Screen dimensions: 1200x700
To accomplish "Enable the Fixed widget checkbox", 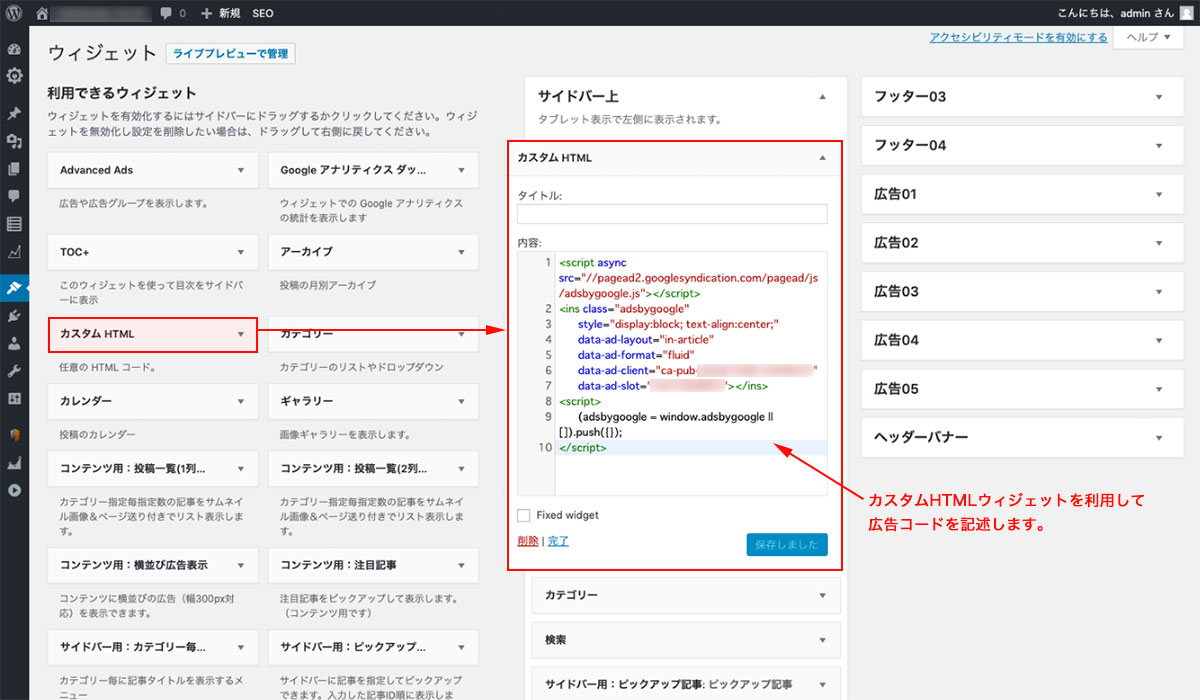I will point(524,515).
